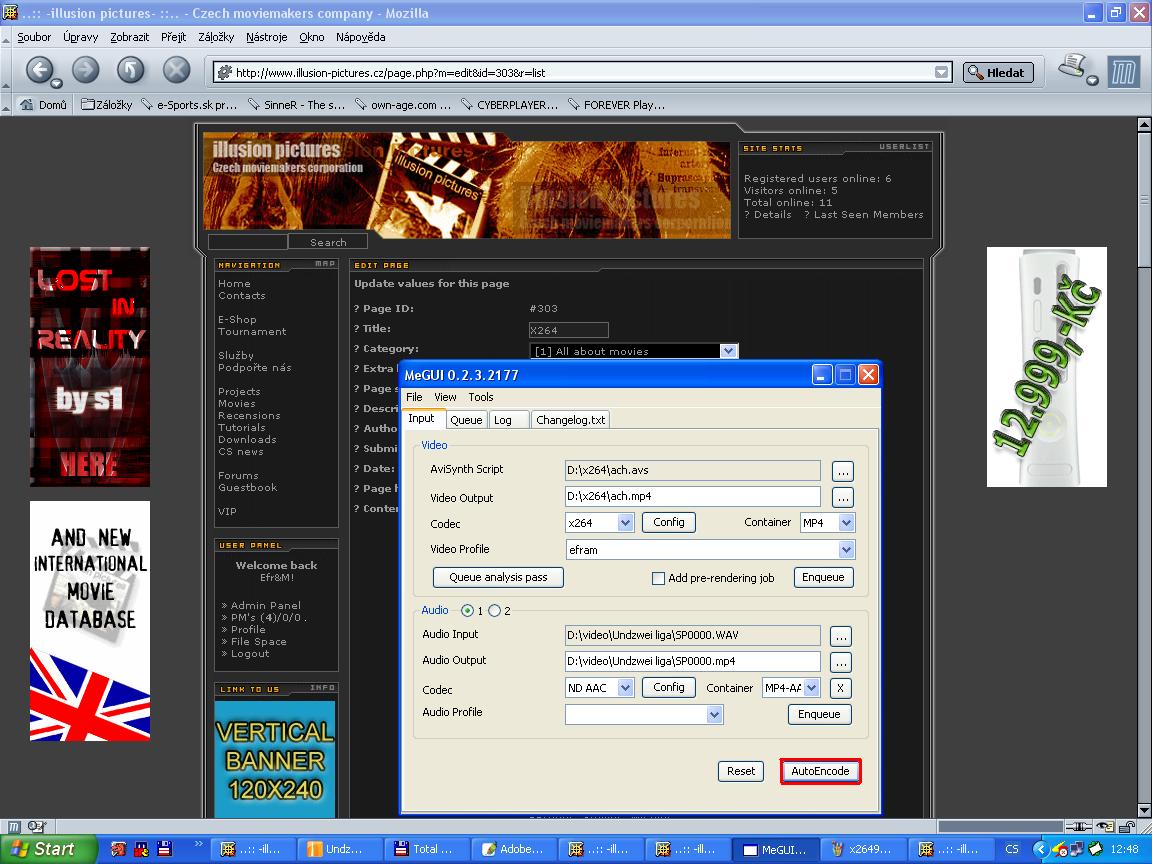
Task: Open the browser Nástroje menu
Action: click(x=267, y=37)
